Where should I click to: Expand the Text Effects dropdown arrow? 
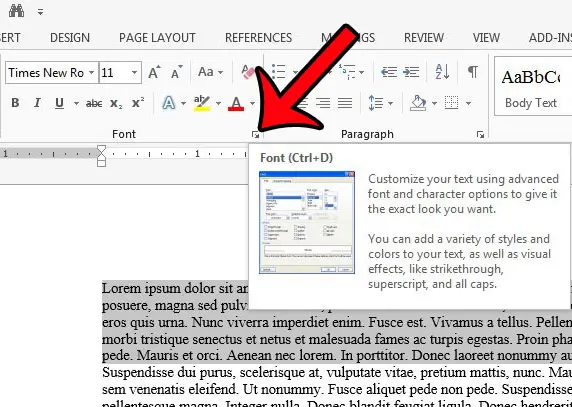point(183,104)
